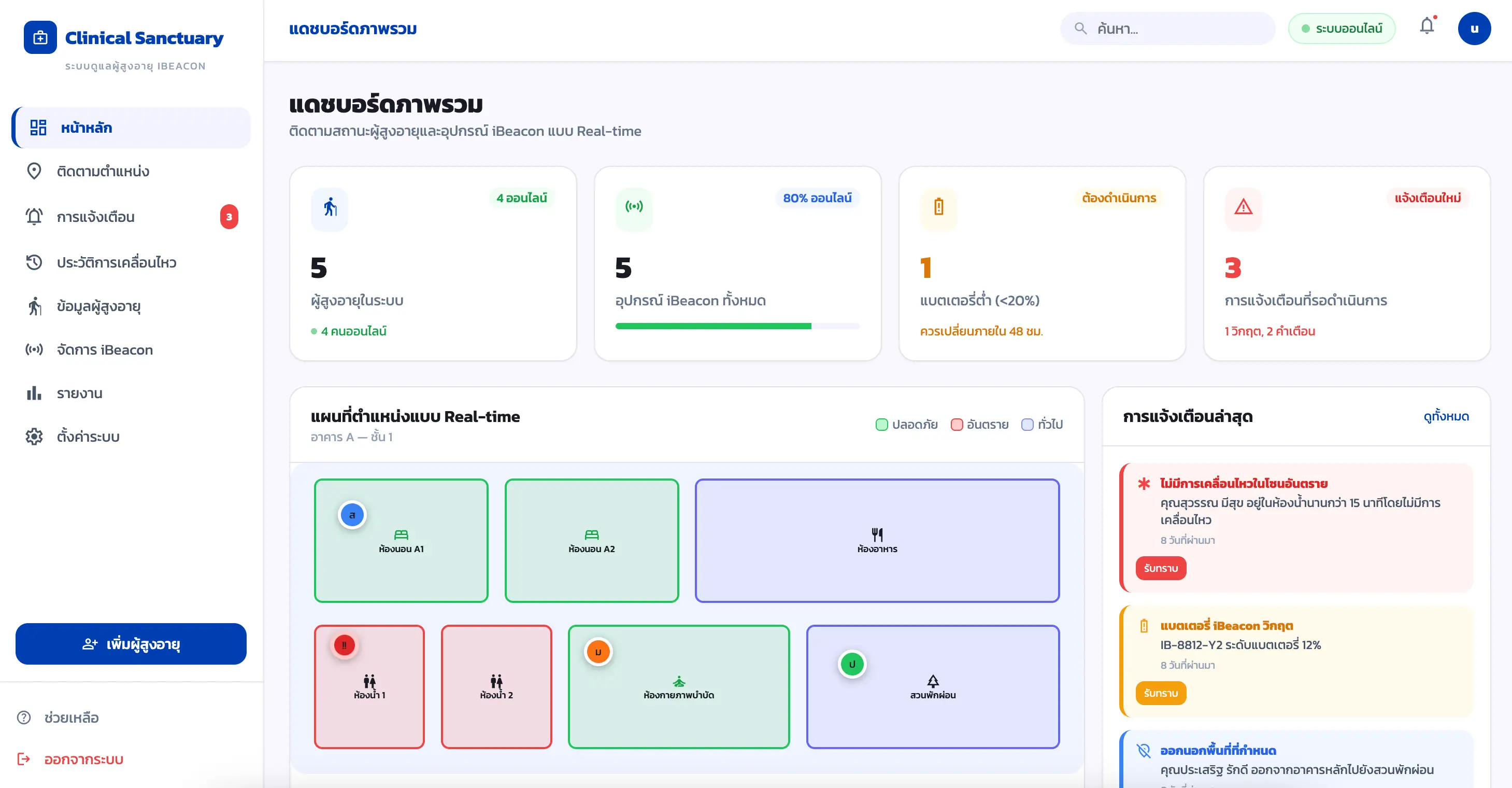Screen dimensions: 1512x788
Task: Click the ห้องนอน A1 bed icon
Action: click(401, 534)
